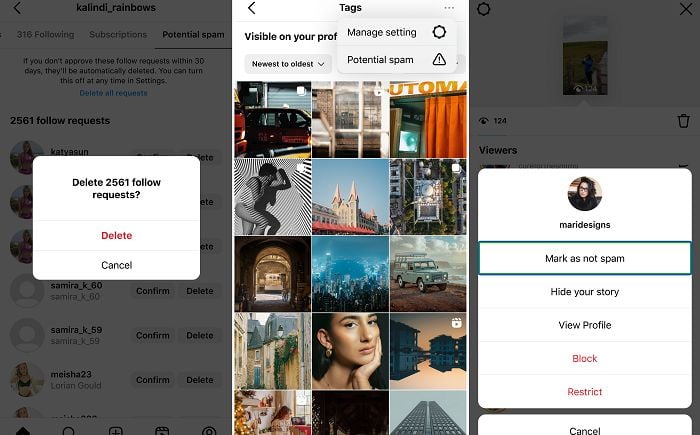Tap the Home icon in bottom navigation
The height and width of the screenshot is (435, 700).
tap(22, 431)
